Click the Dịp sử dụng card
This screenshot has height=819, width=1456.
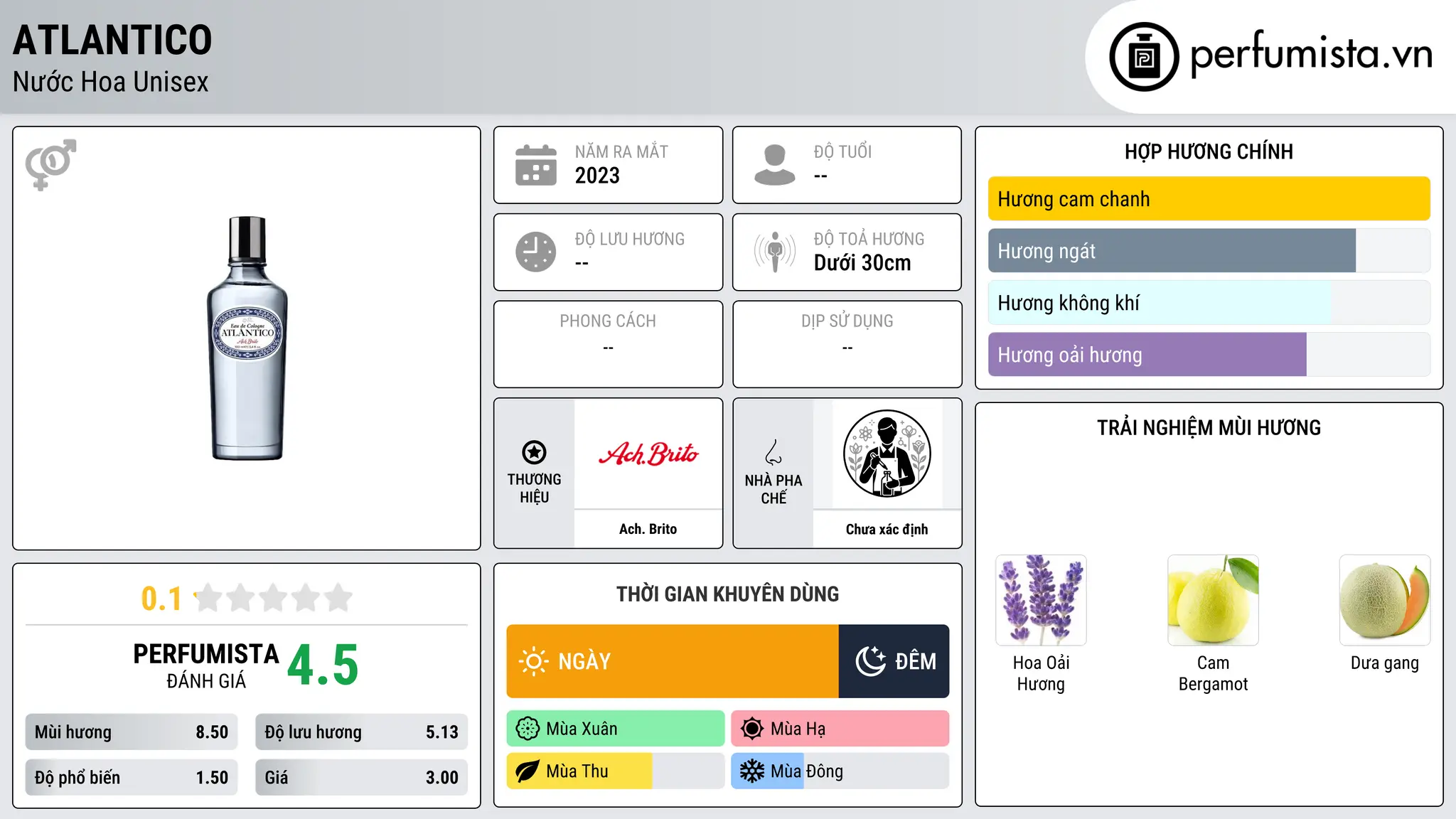click(847, 344)
